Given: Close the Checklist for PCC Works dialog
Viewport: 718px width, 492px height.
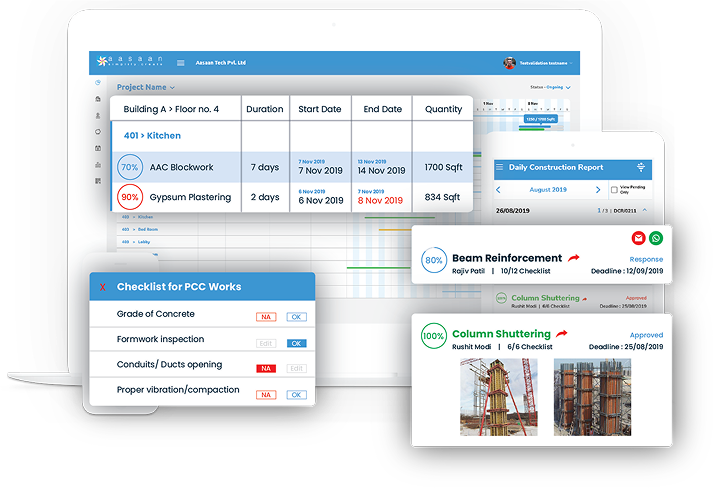Looking at the screenshot, I should (x=101, y=288).
